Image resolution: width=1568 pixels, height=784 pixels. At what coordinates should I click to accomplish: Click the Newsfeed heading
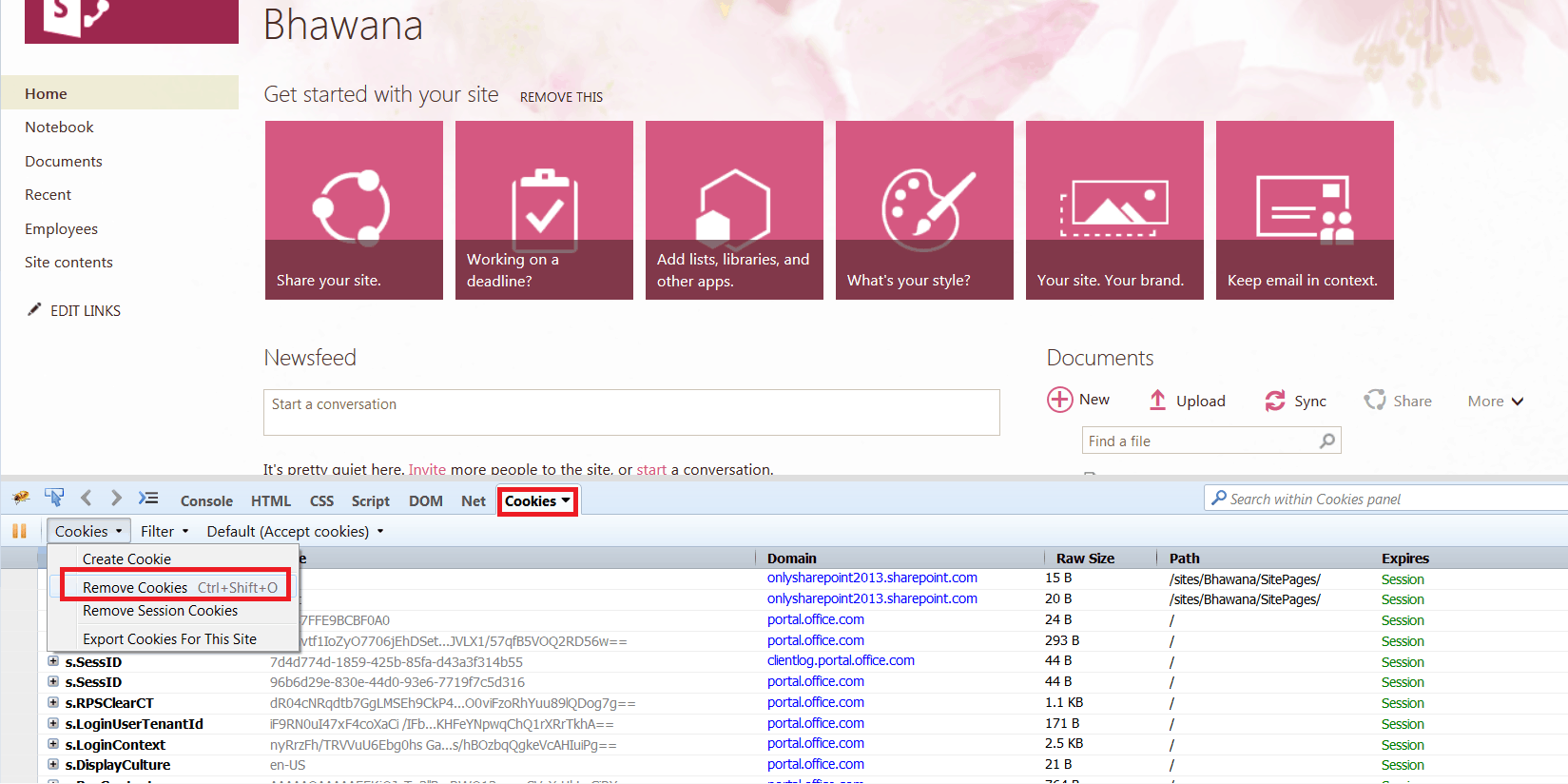(310, 358)
